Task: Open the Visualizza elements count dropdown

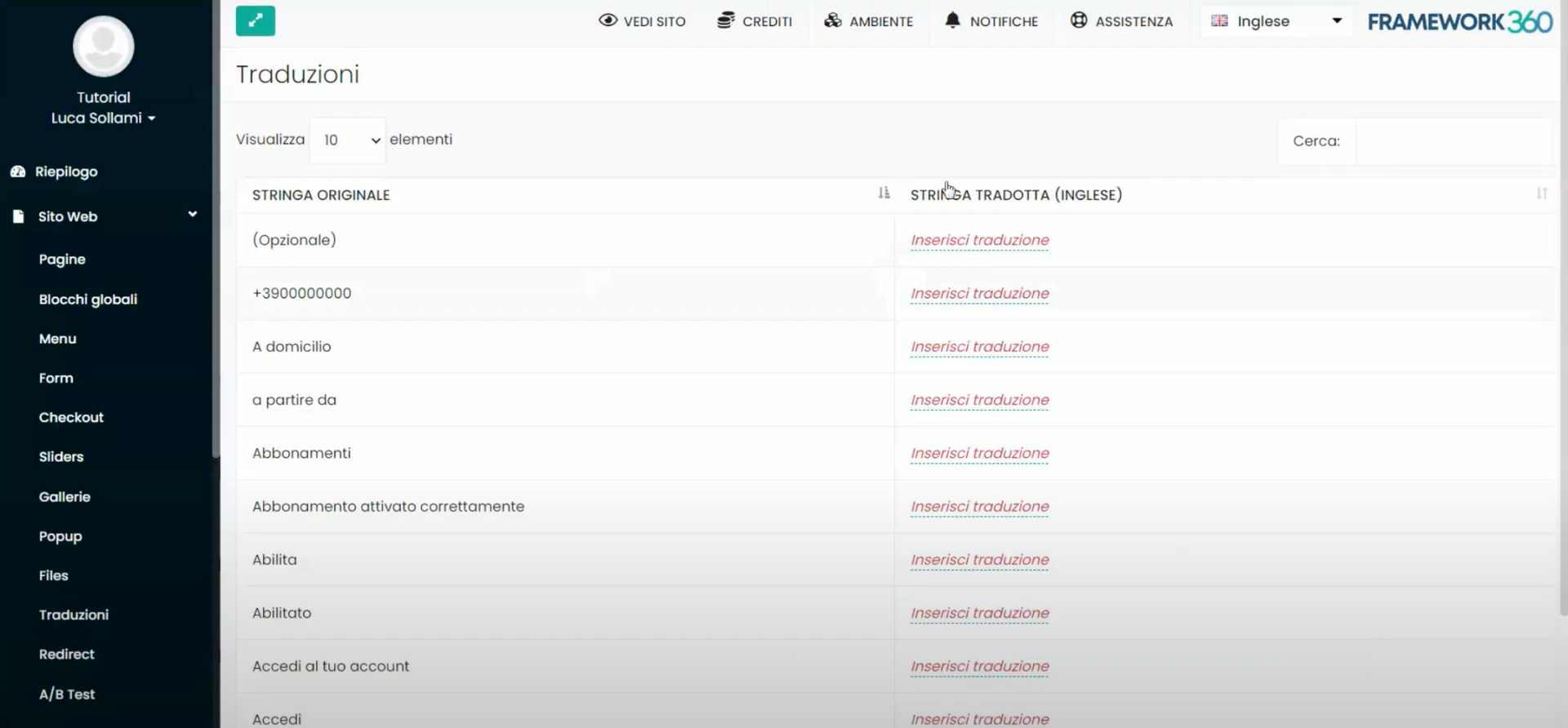Action: (x=349, y=140)
